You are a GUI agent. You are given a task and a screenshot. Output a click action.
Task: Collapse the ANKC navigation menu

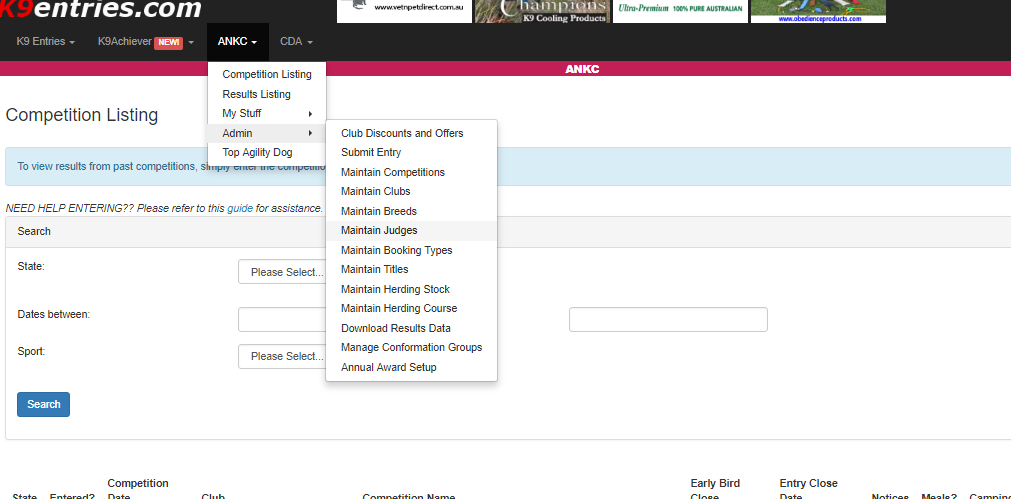point(238,42)
